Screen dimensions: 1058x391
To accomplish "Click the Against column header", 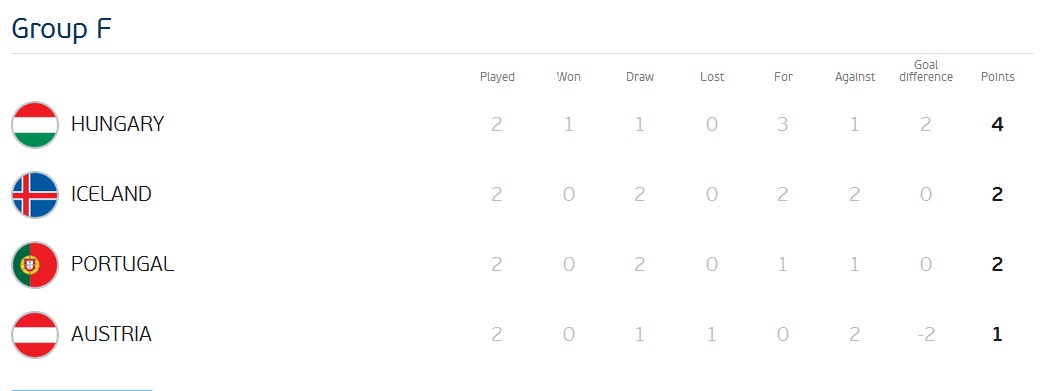I will point(855,77).
